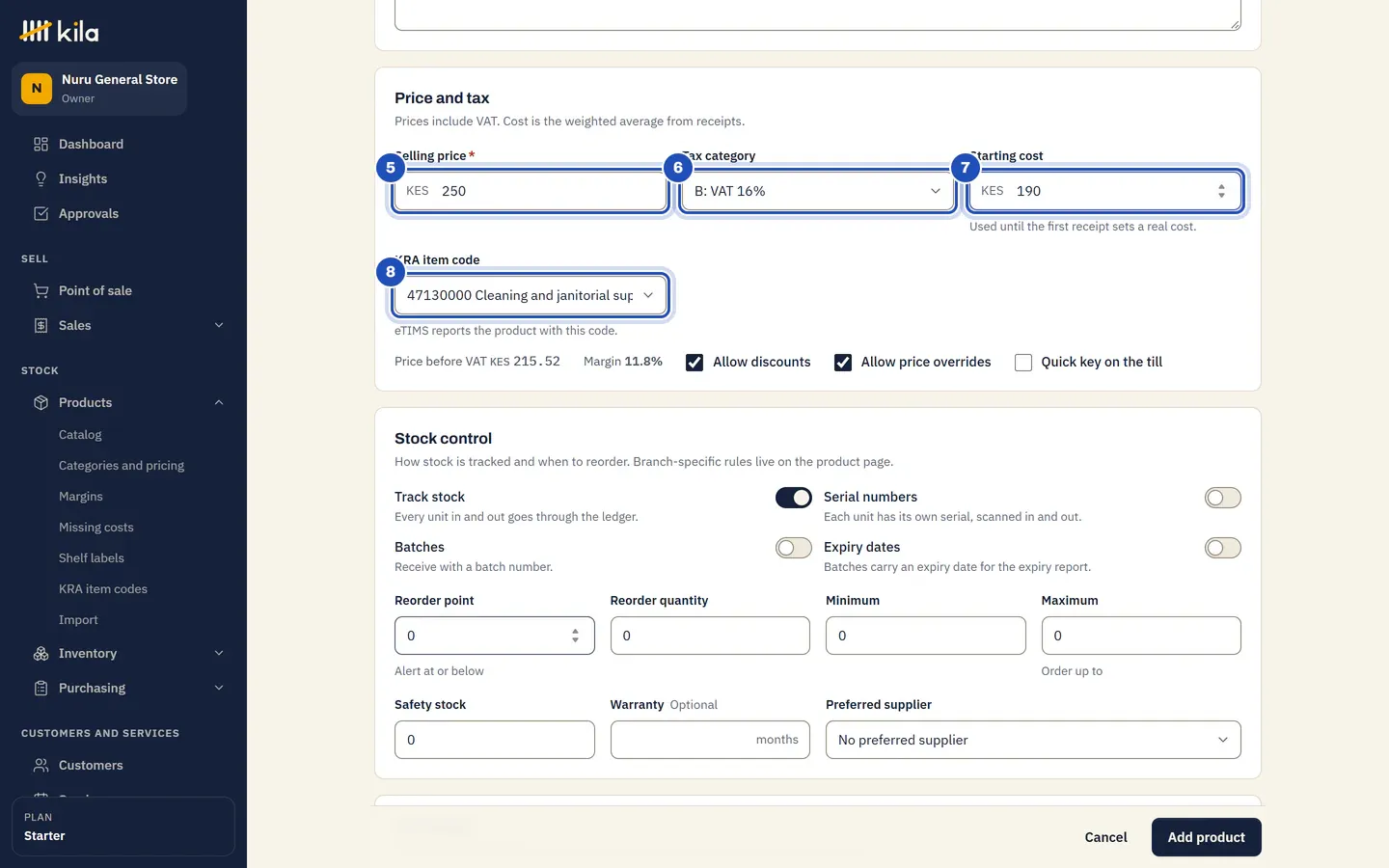Expand the Inventory menu chevron
The width and height of the screenshot is (1389, 868).
point(219,654)
